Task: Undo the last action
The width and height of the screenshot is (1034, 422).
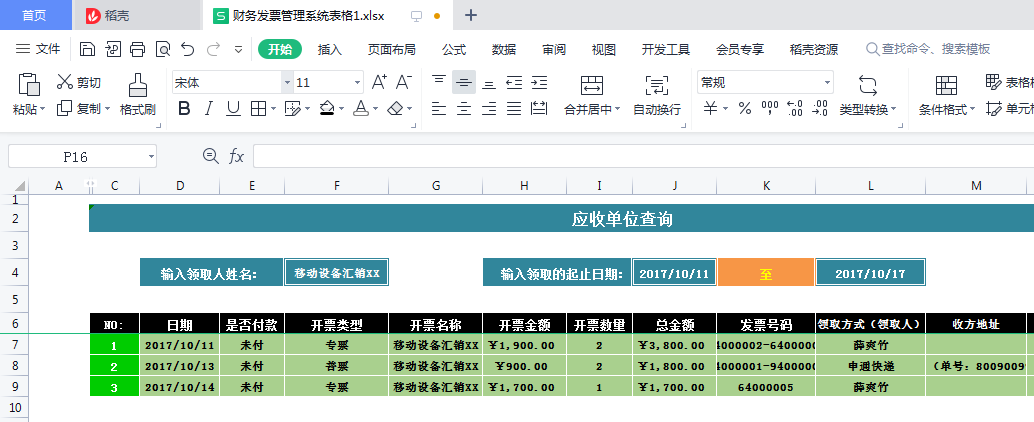Action: coord(188,49)
